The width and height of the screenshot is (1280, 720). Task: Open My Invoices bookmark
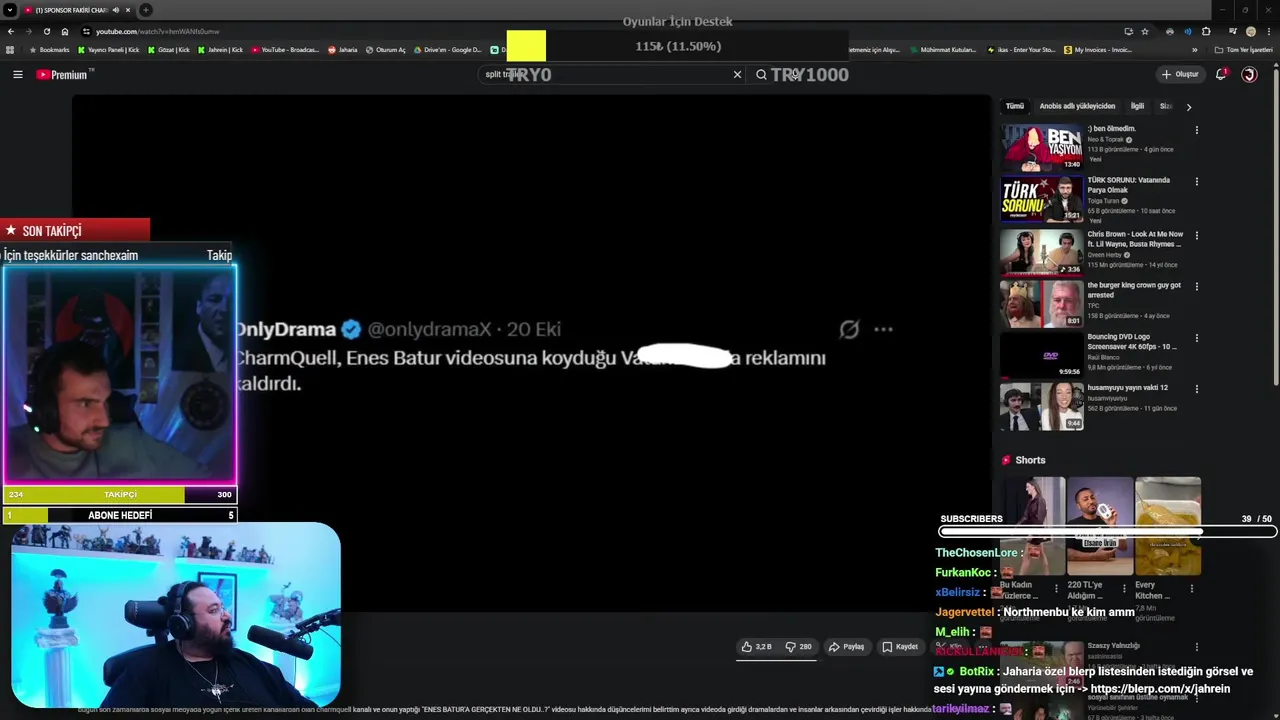coord(1098,50)
